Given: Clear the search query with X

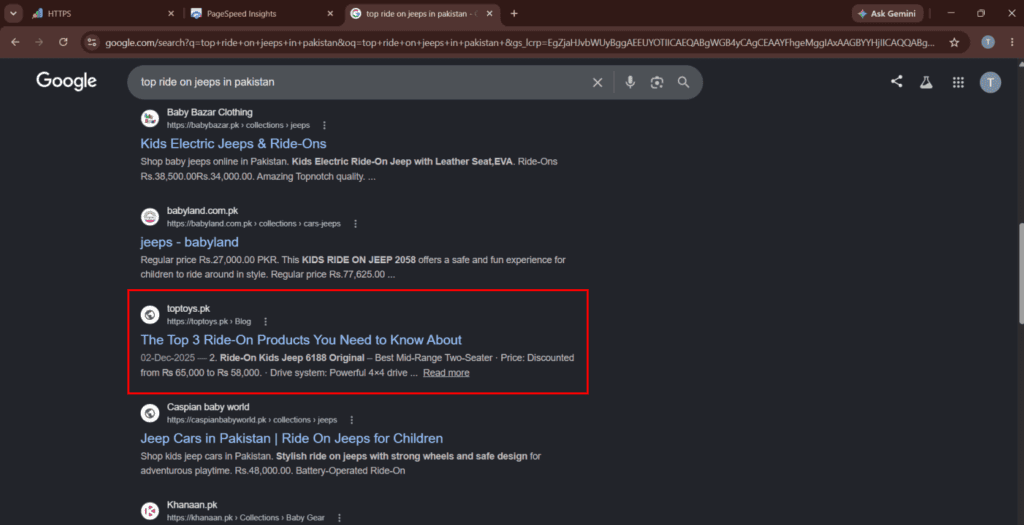Looking at the screenshot, I should click(597, 82).
